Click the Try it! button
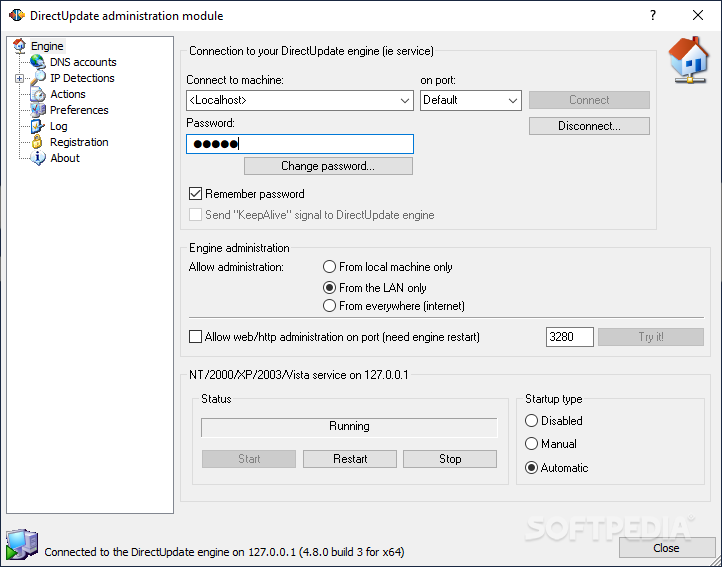722x567 pixels. (651, 337)
